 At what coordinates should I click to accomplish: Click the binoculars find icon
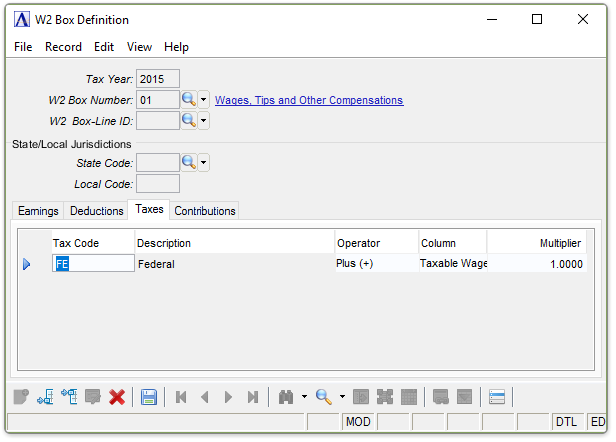tap(284, 397)
